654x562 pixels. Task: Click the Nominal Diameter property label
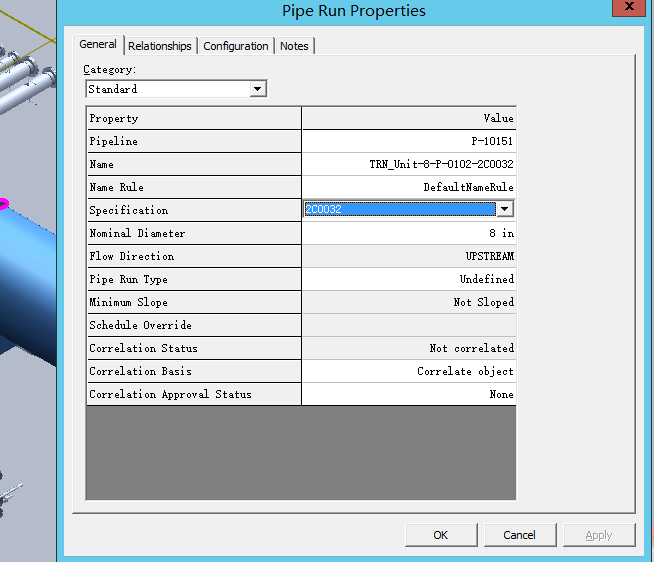pos(194,233)
